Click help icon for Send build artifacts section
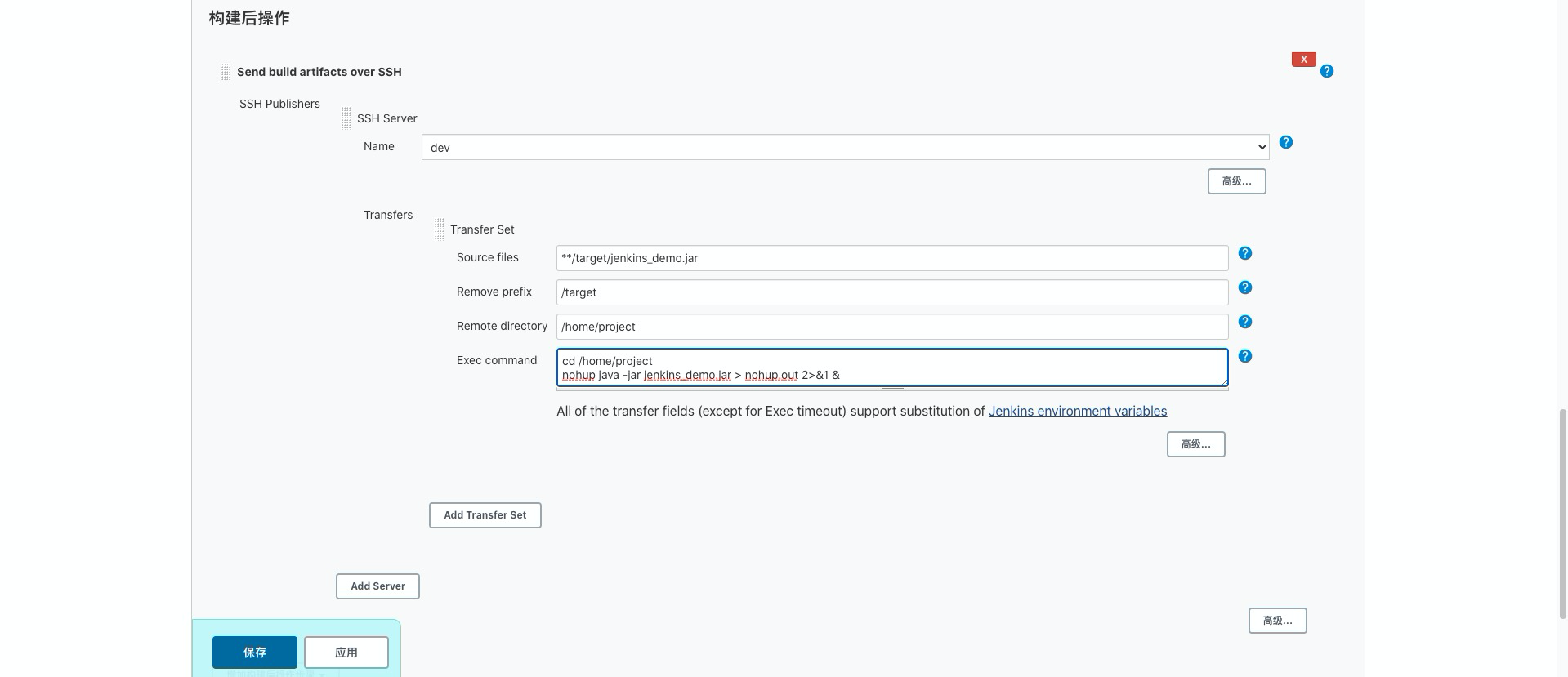 coord(1327,71)
